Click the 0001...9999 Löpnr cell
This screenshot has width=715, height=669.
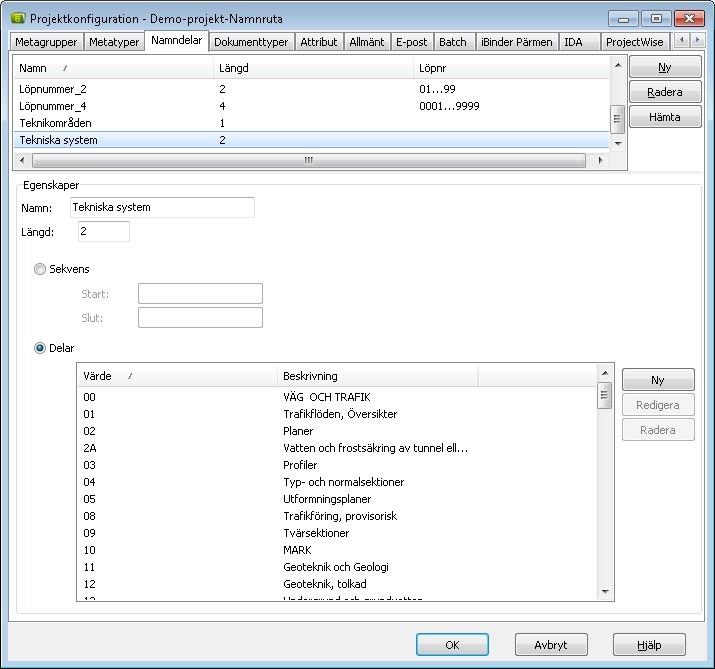(x=449, y=106)
